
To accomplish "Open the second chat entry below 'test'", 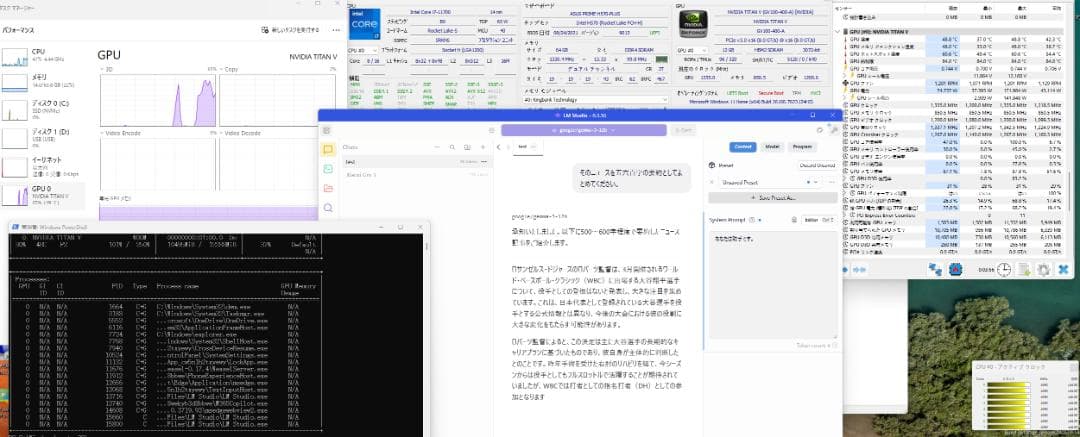I will pos(417,175).
